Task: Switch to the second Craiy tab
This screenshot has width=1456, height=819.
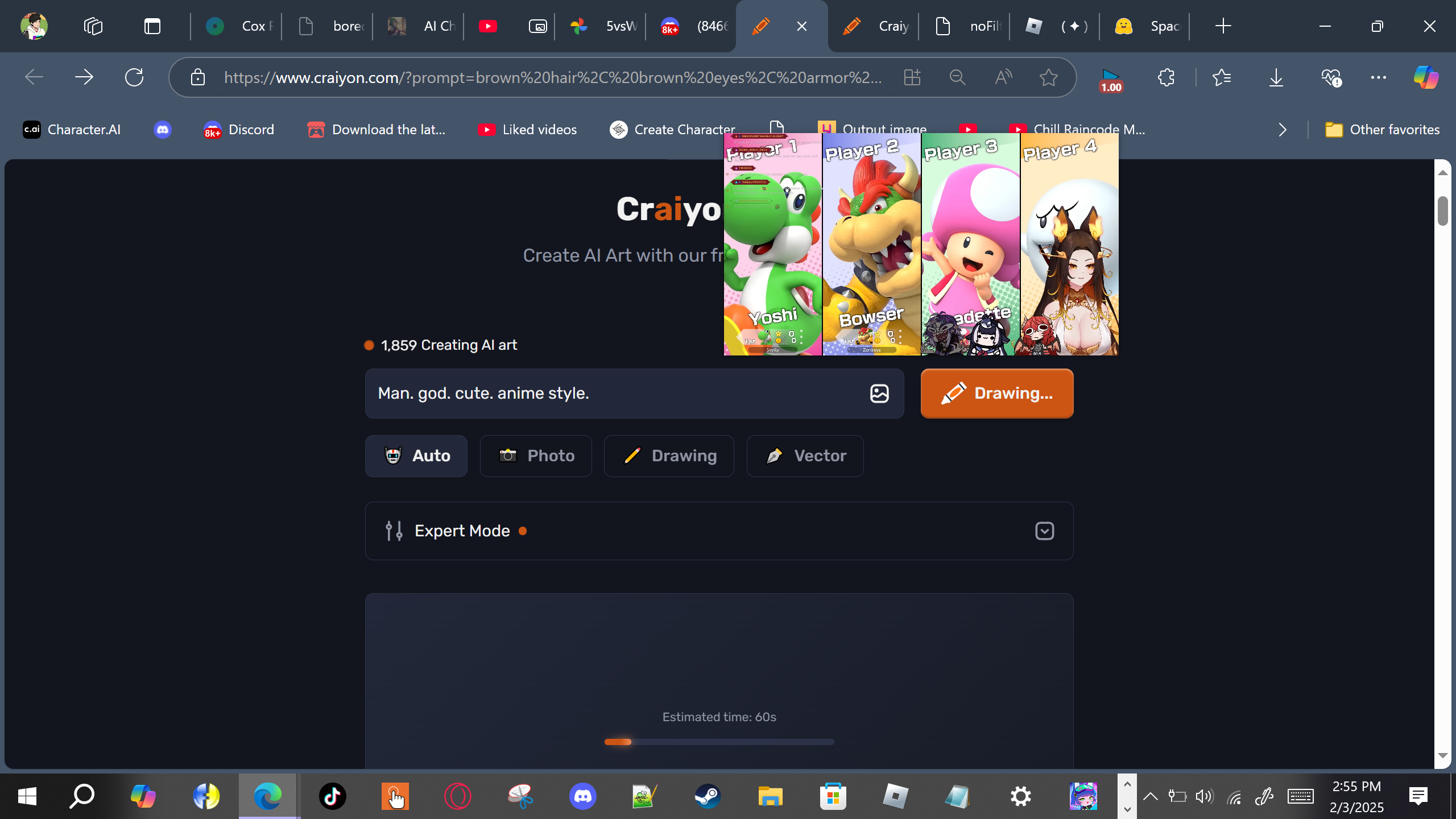Action: (x=874, y=26)
